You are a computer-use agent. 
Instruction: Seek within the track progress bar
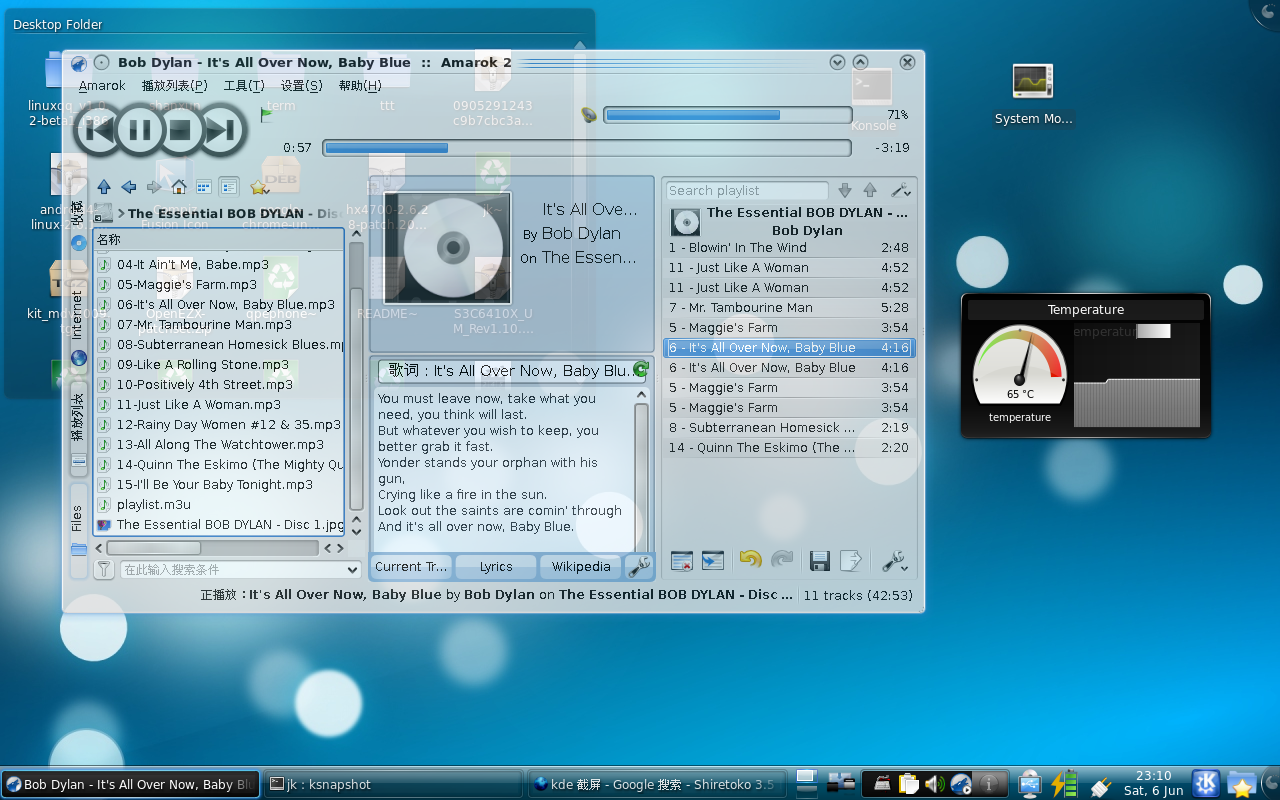click(x=587, y=148)
